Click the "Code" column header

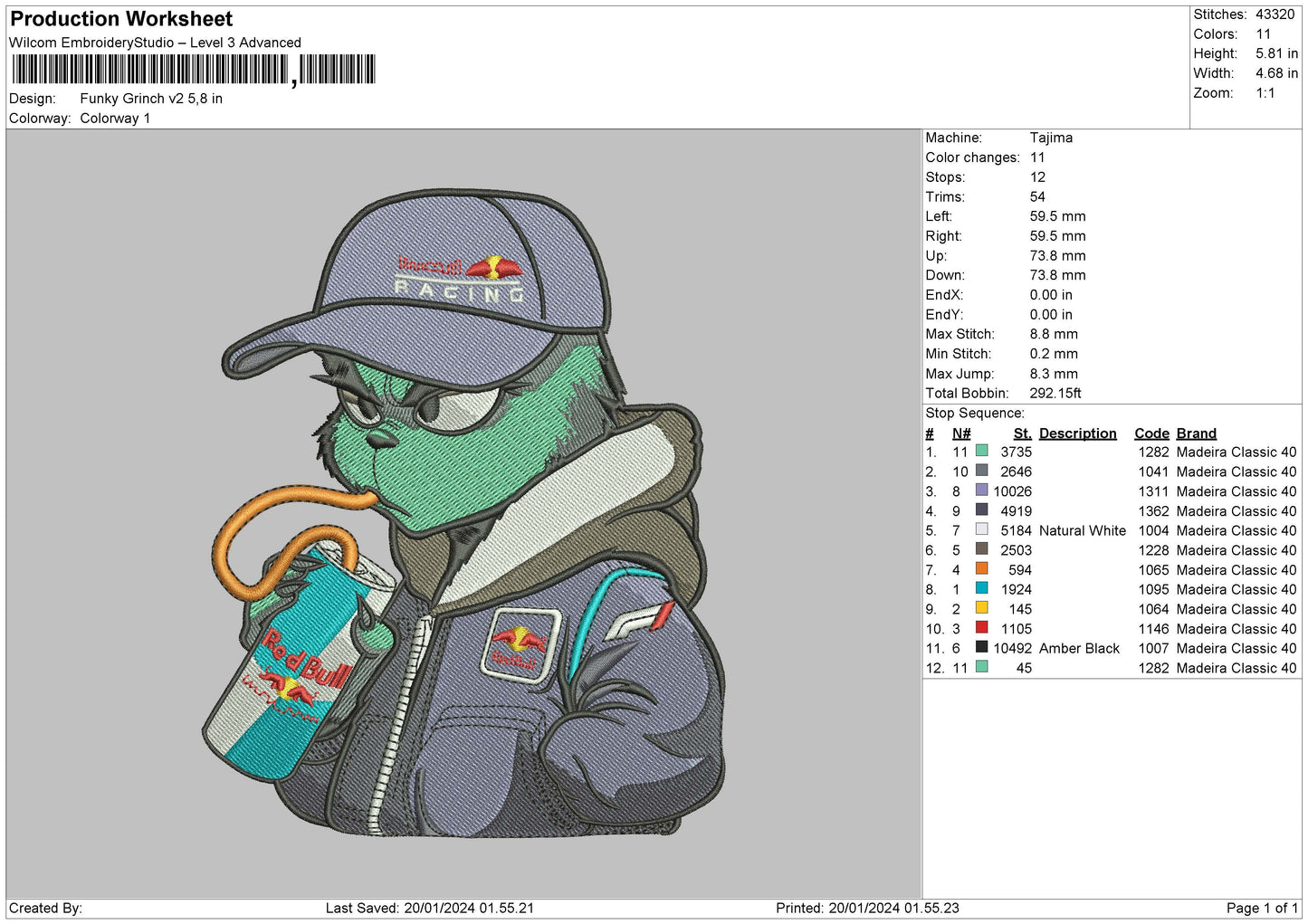click(1151, 433)
